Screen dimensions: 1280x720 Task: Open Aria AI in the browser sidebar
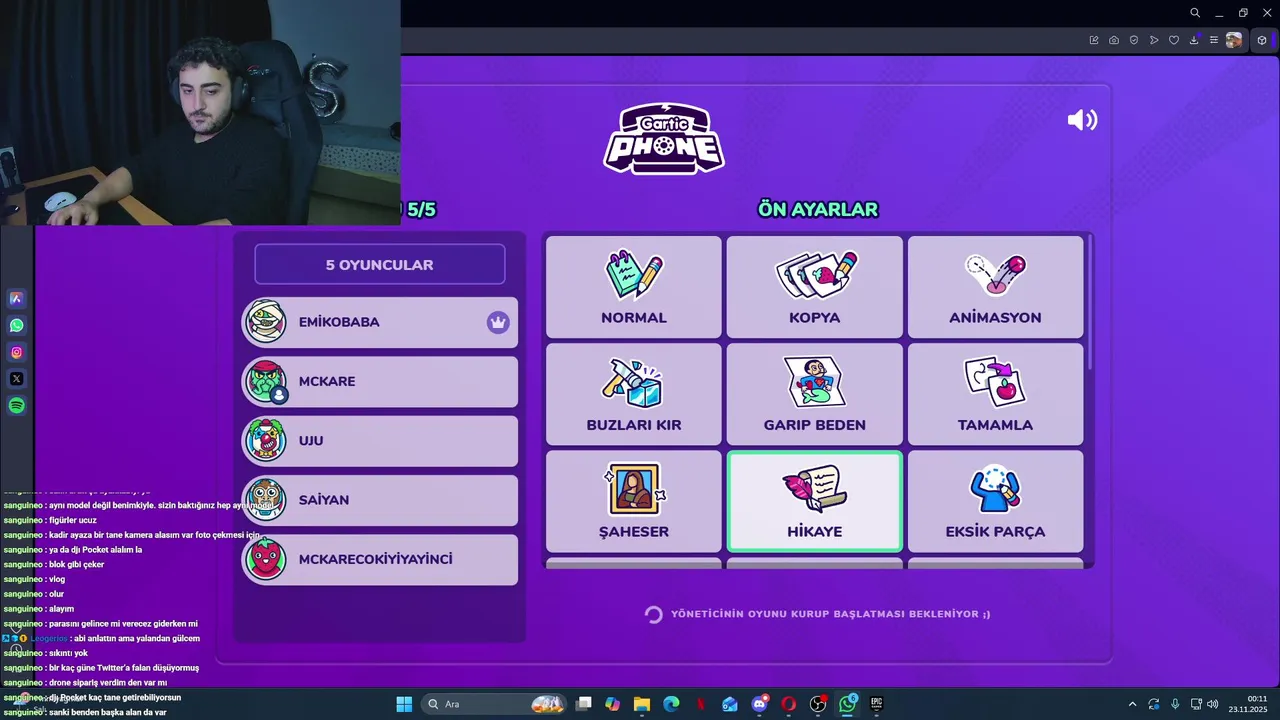(x=16, y=298)
